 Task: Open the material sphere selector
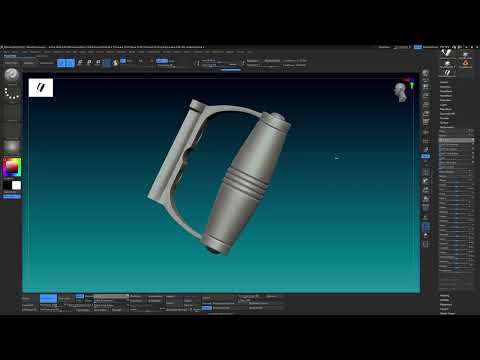(12, 147)
